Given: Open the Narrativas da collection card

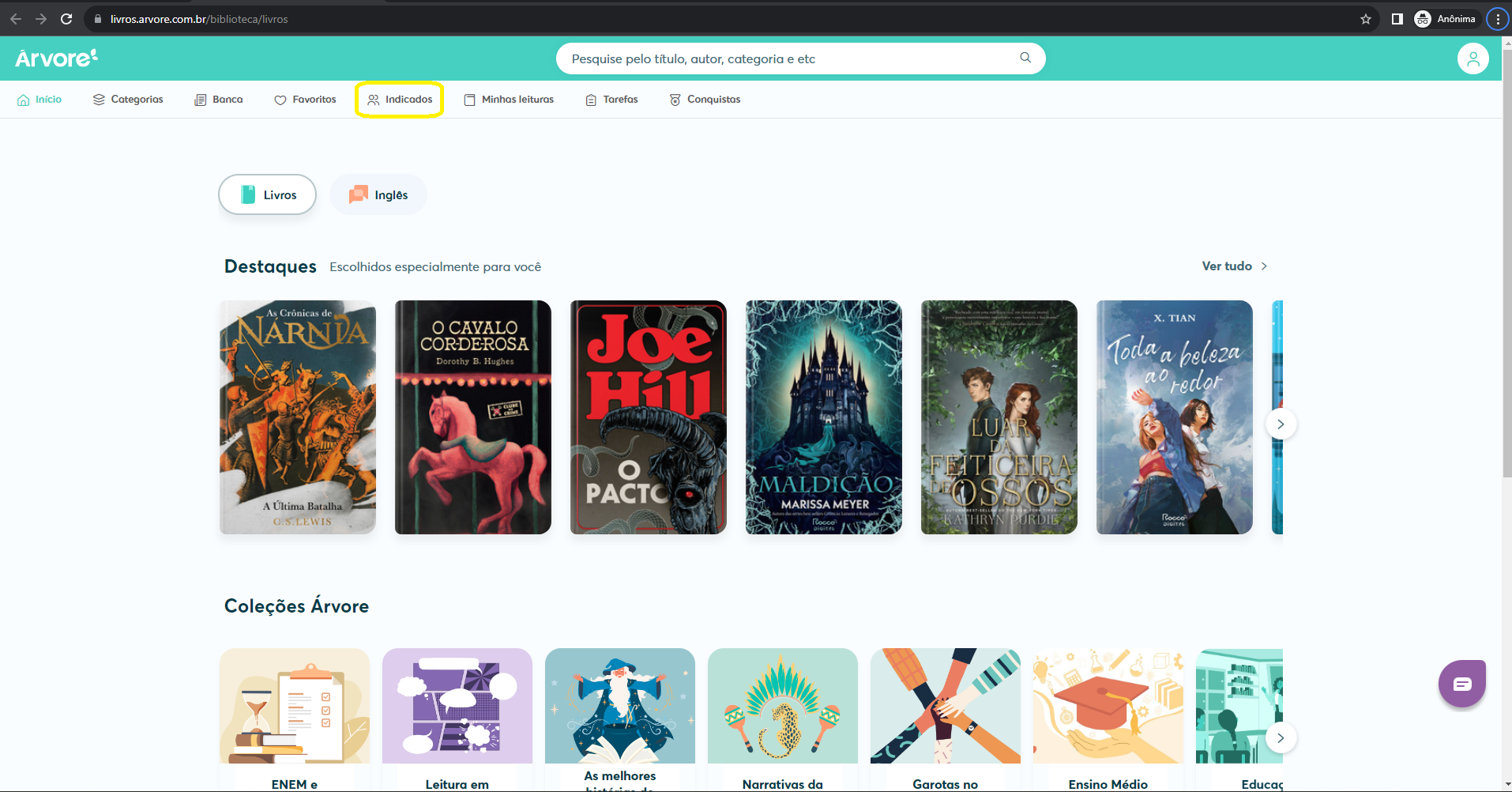Looking at the screenshot, I should pos(783,719).
